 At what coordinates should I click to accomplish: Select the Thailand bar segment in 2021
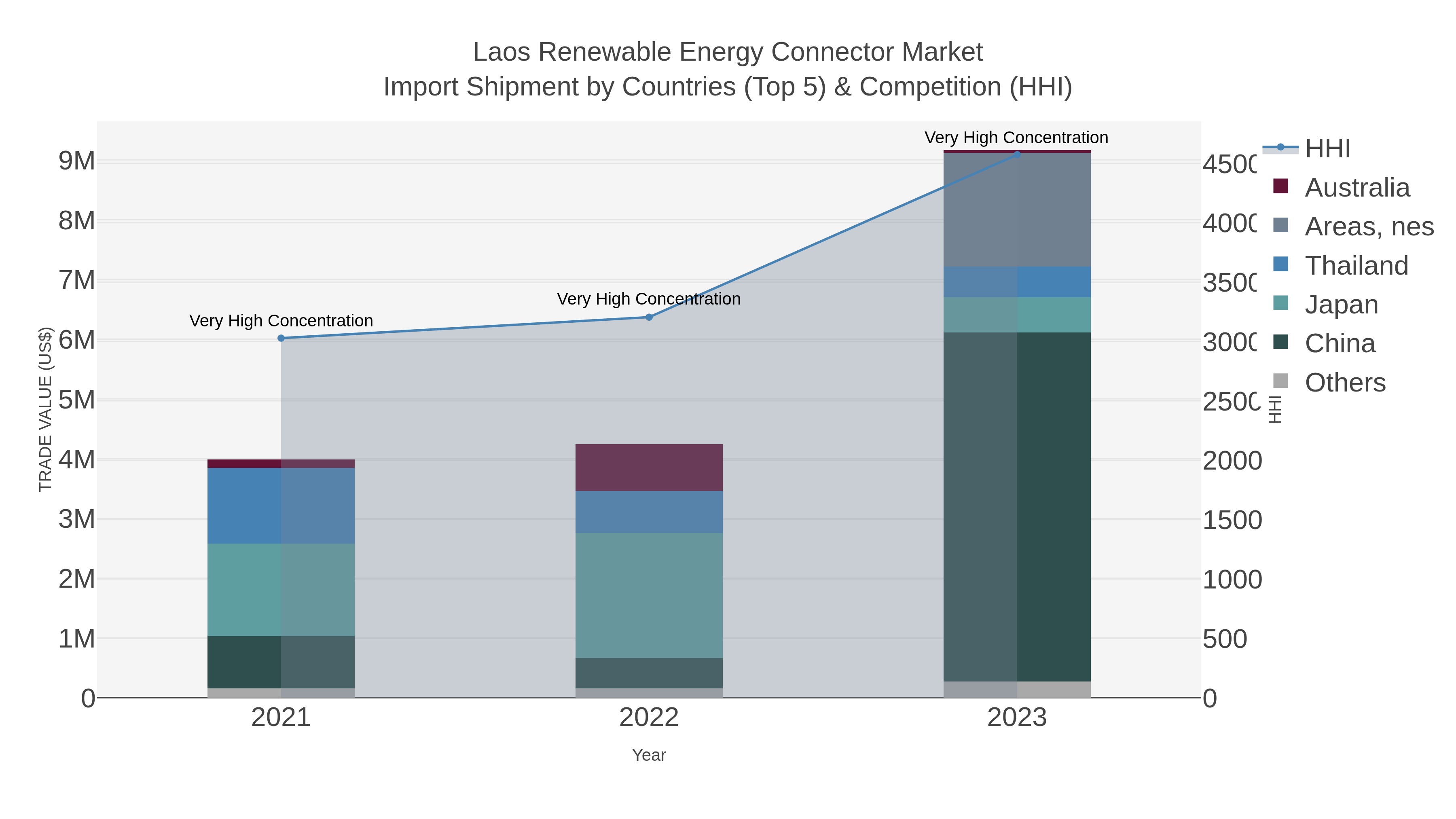click(281, 506)
